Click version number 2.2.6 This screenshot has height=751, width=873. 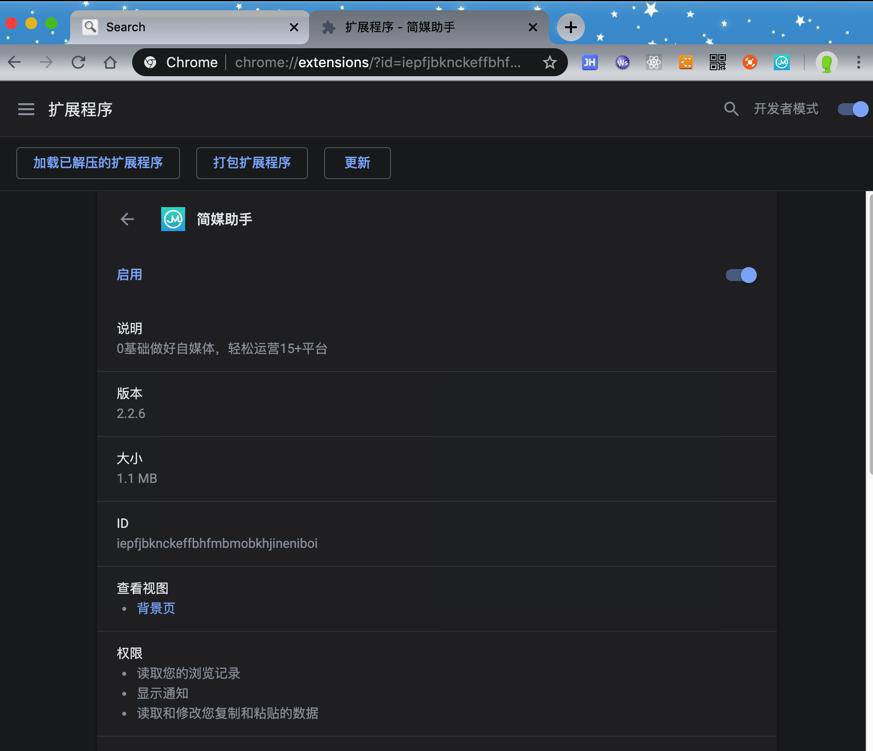(131, 414)
